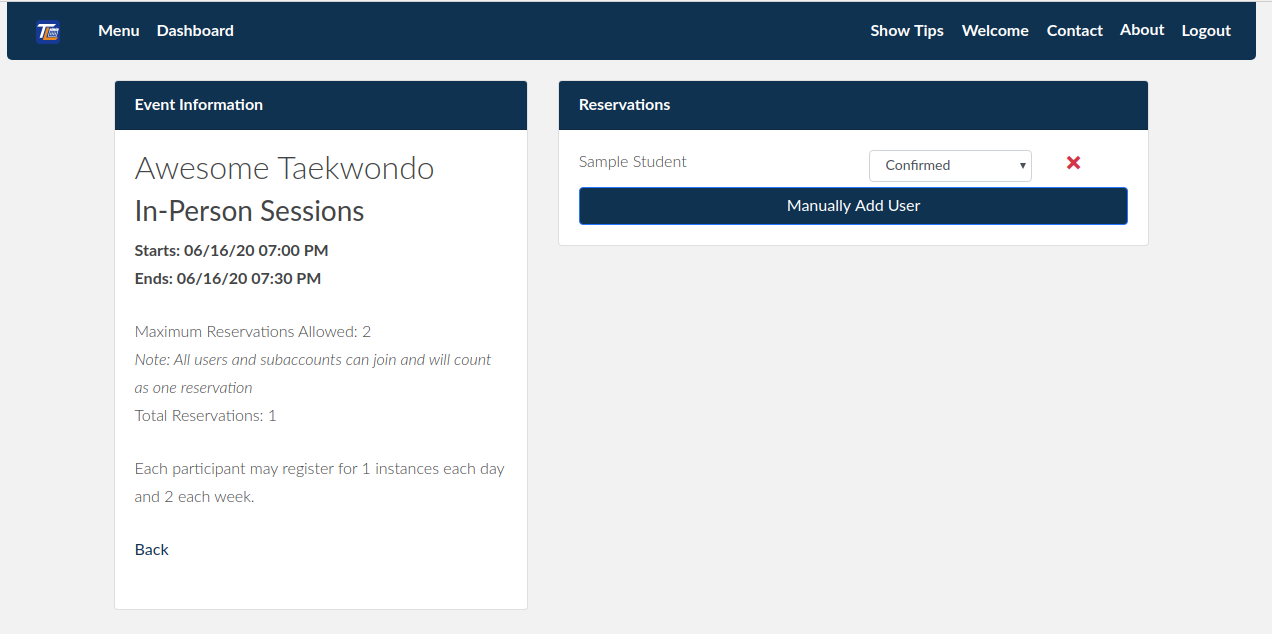
Task: Click the Event Information panel header
Action: click(198, 104)
